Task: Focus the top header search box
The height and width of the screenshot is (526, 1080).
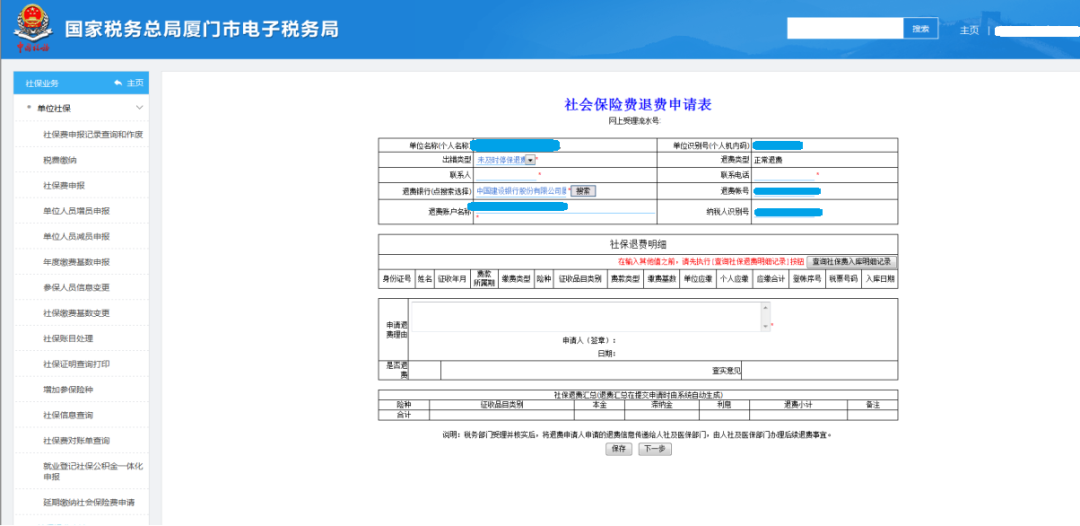Action: coord(845,28)
